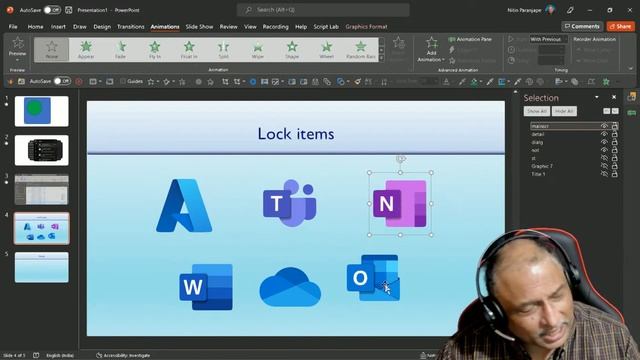Click the Hide All button

pos(564,111)
